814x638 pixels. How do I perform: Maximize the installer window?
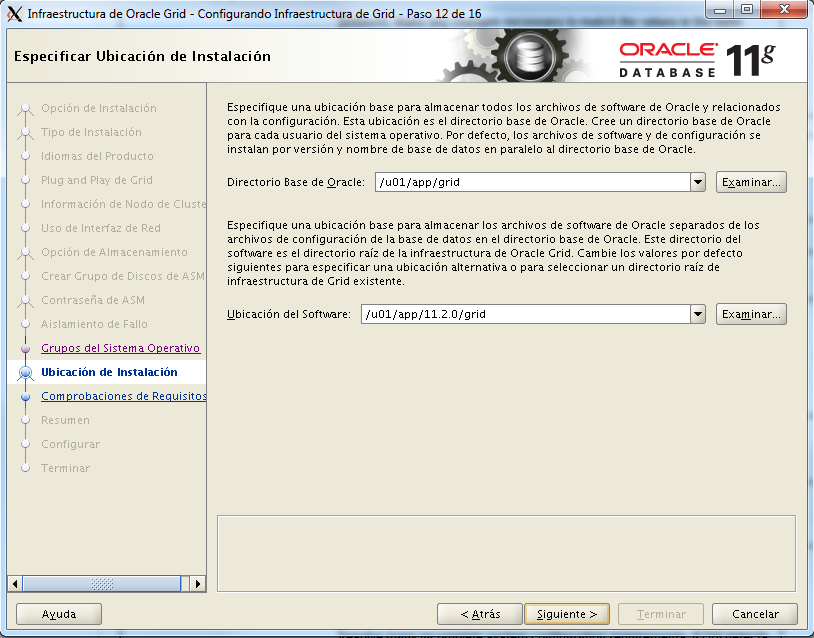tap(747, 10)
